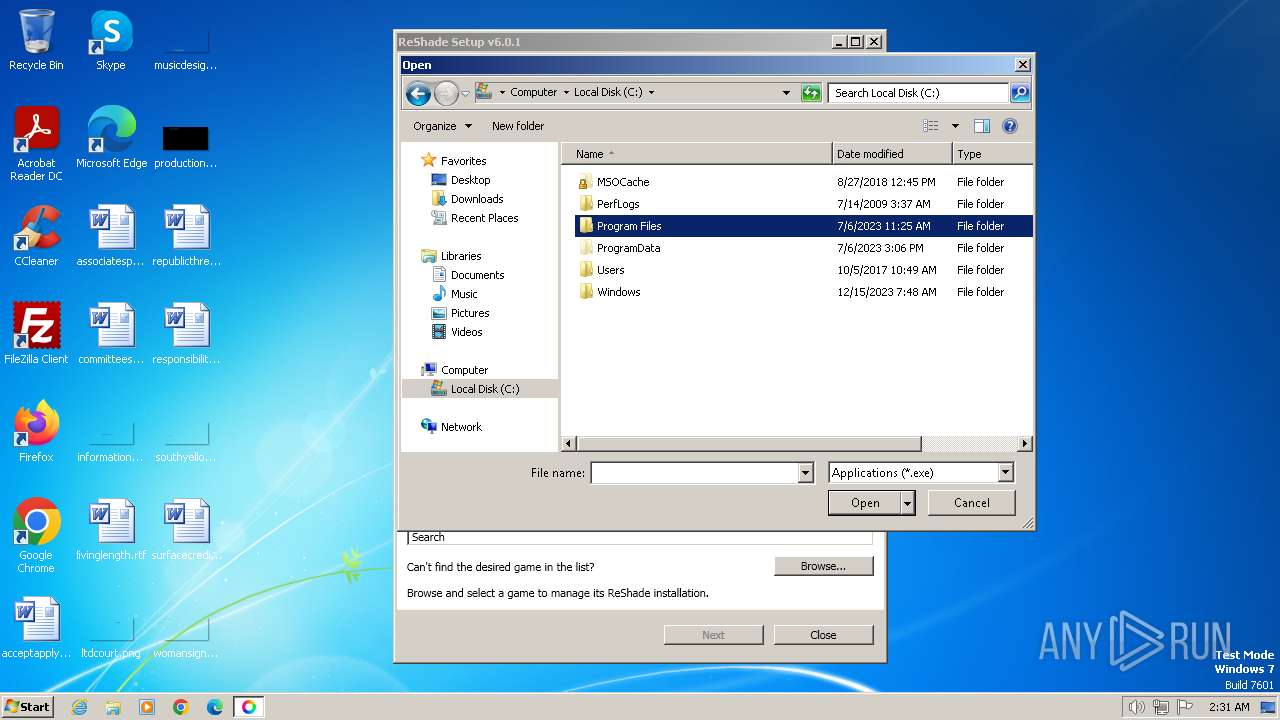Click the Chrome taskbar icon
This screenshot has width=1280, height=720.
point(181,707)
